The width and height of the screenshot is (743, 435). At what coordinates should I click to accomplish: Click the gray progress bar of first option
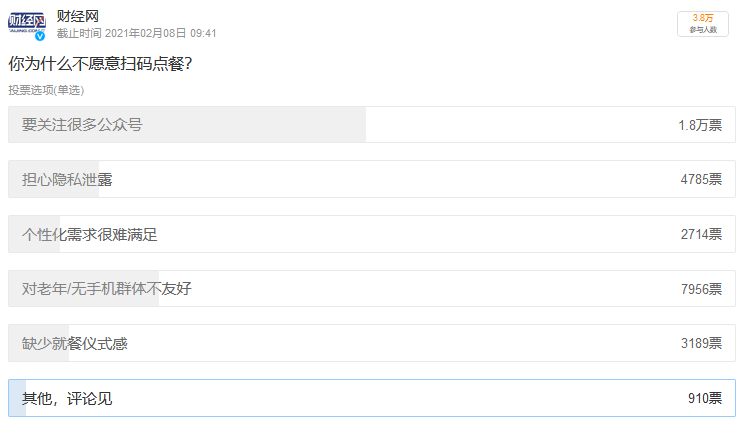pyautogui.click(x=187, y=125)
